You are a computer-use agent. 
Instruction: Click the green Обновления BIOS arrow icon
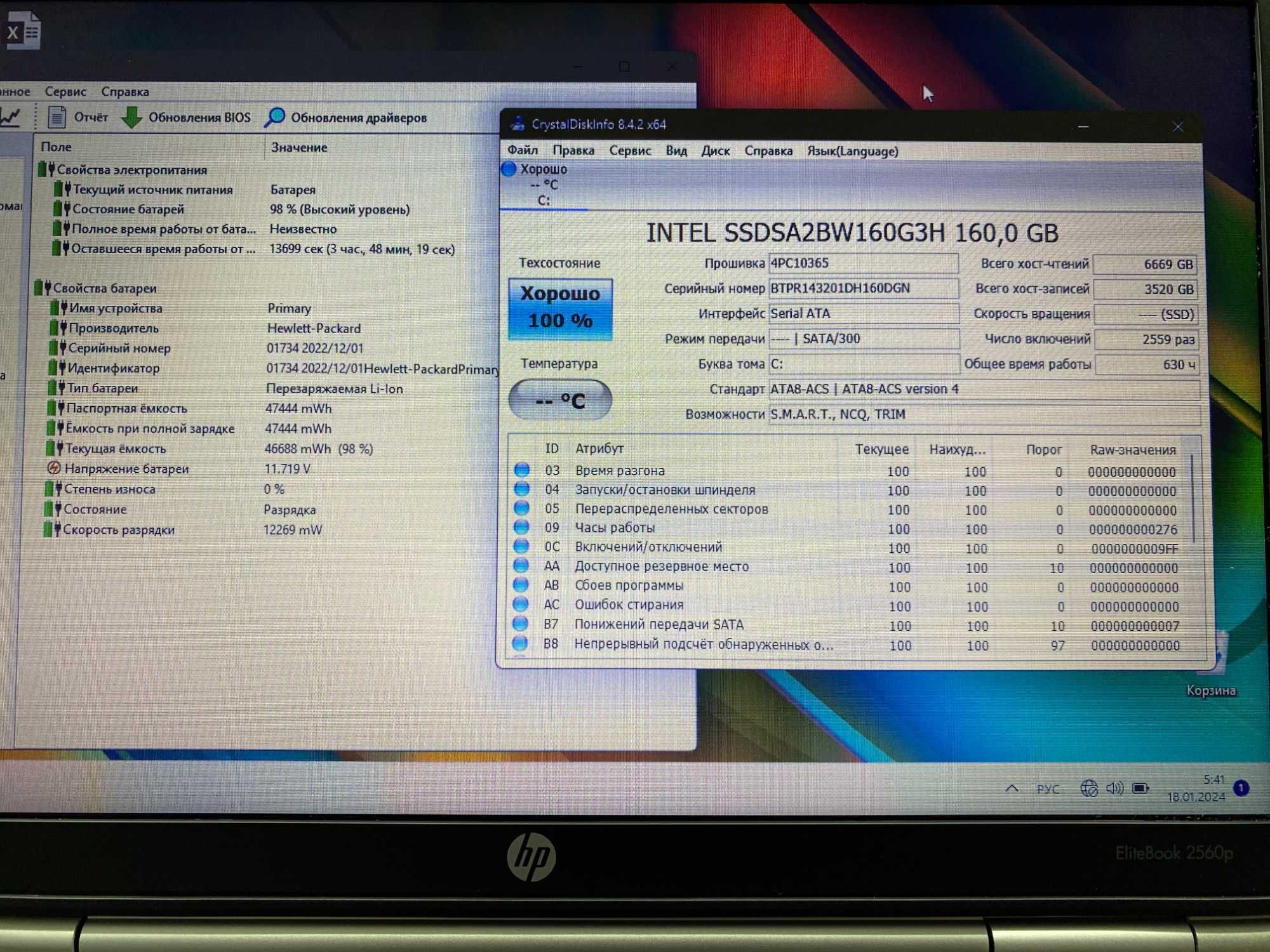131,117
